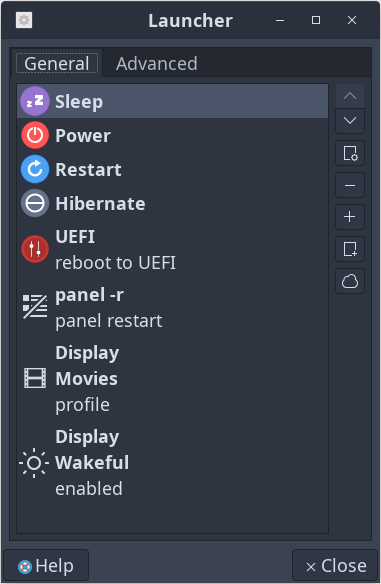Click the red Power icon entry
Viewport: 381px width, 584px height.
pos(35,135)
